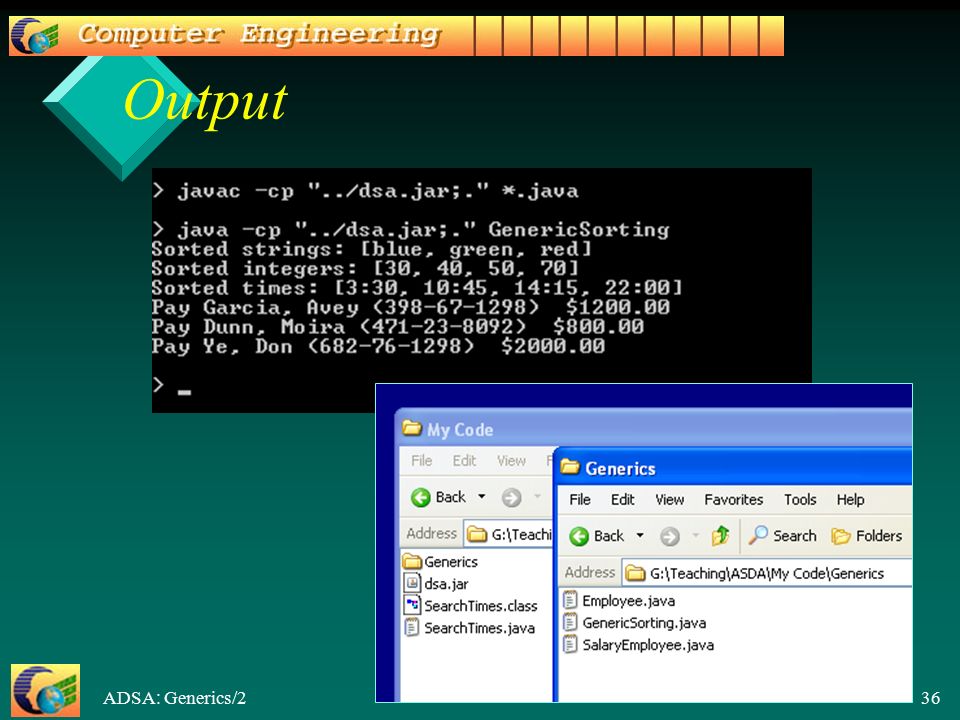Select the Employee.java file icon

[570, 600]
